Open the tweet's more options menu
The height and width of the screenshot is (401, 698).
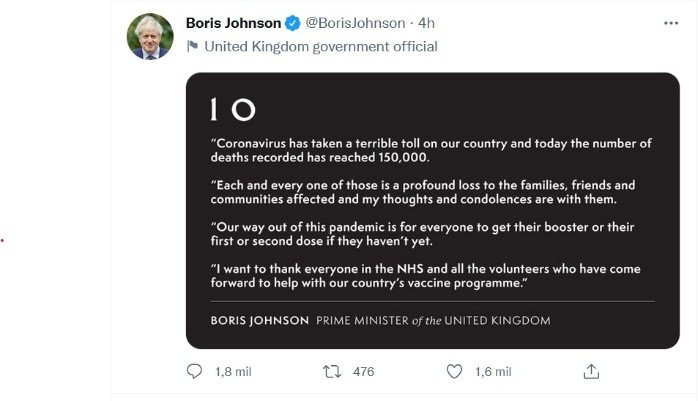[671, 22]
